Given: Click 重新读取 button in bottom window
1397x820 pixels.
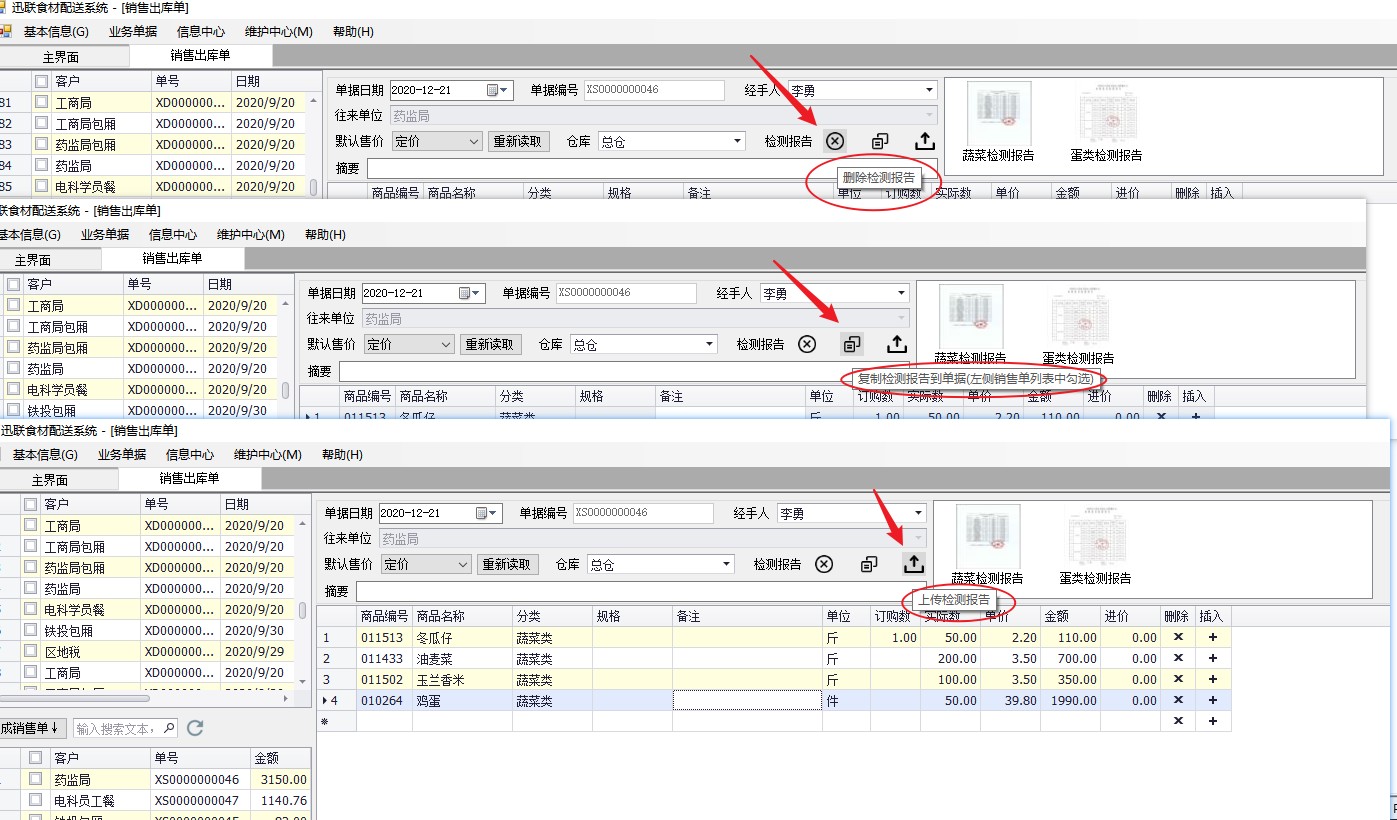Looking at the screenshot, I should pyautogui.click(x=507, y=564).
